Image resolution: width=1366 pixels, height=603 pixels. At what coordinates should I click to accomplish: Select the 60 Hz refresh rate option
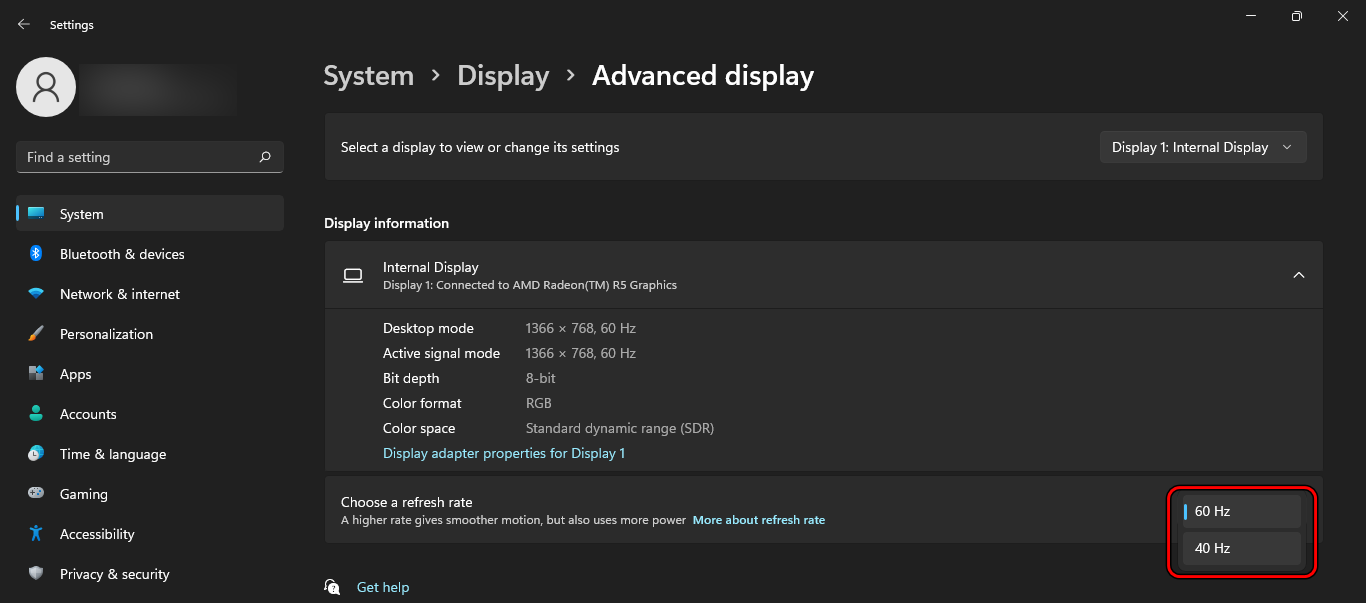[x=1240, y=510]
